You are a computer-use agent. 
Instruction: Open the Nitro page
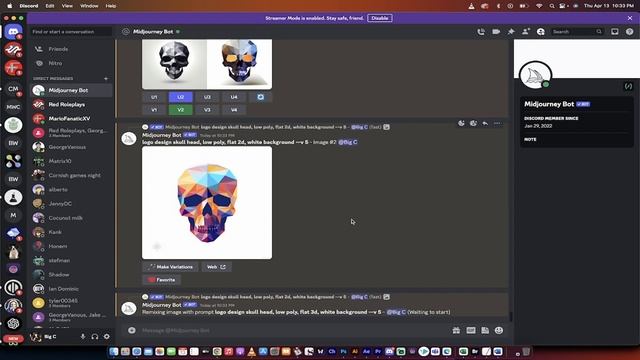pos(71,63)
